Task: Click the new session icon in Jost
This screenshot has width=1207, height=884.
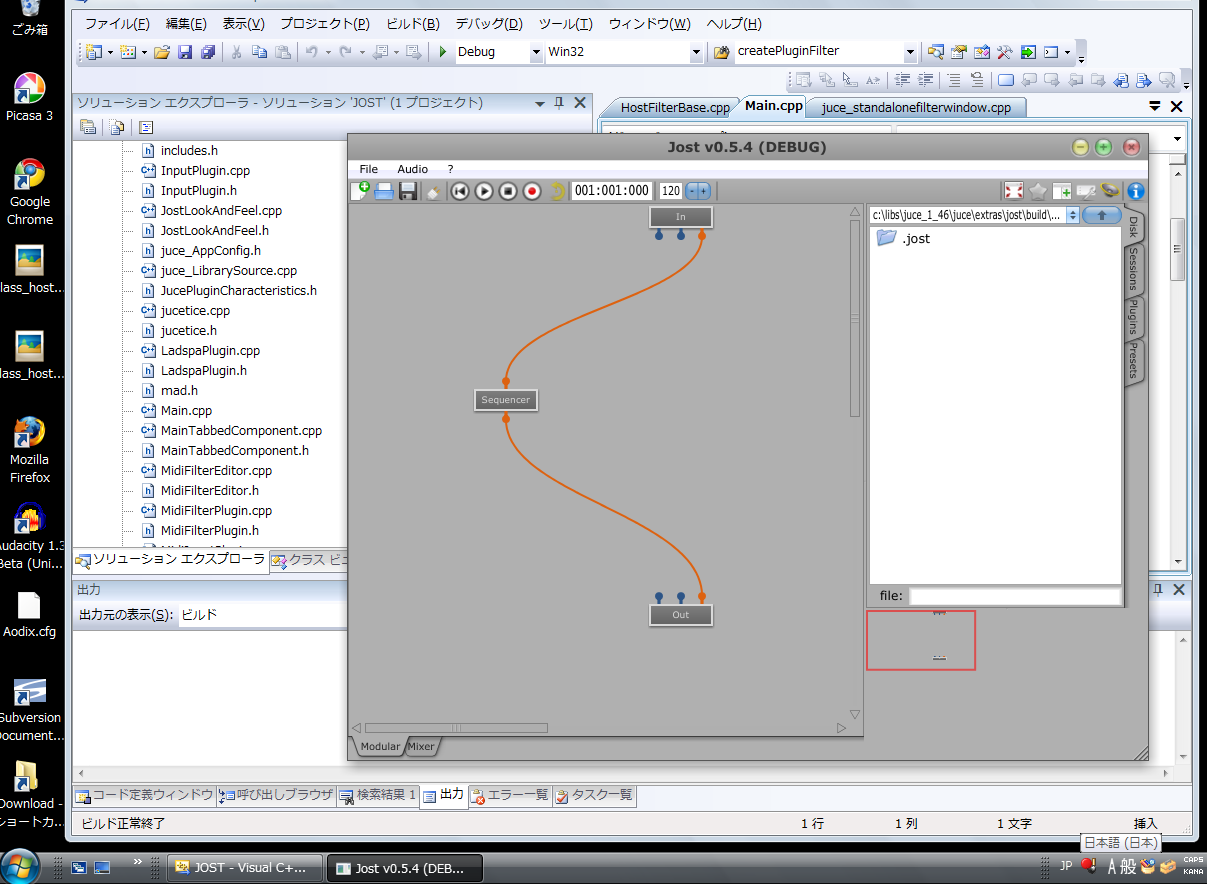Action: coord(361,190)
